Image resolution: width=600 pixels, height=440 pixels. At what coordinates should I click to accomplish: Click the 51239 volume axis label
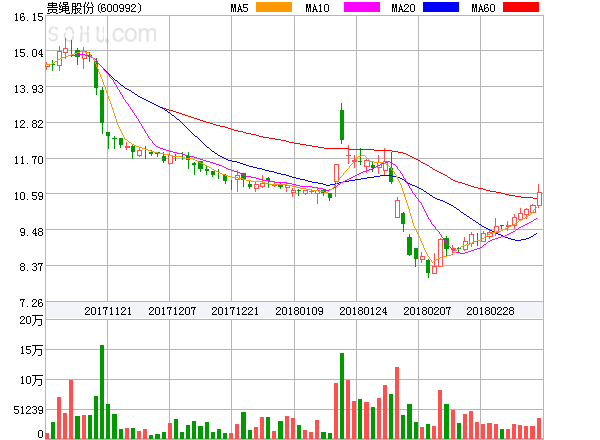(29, 411)
